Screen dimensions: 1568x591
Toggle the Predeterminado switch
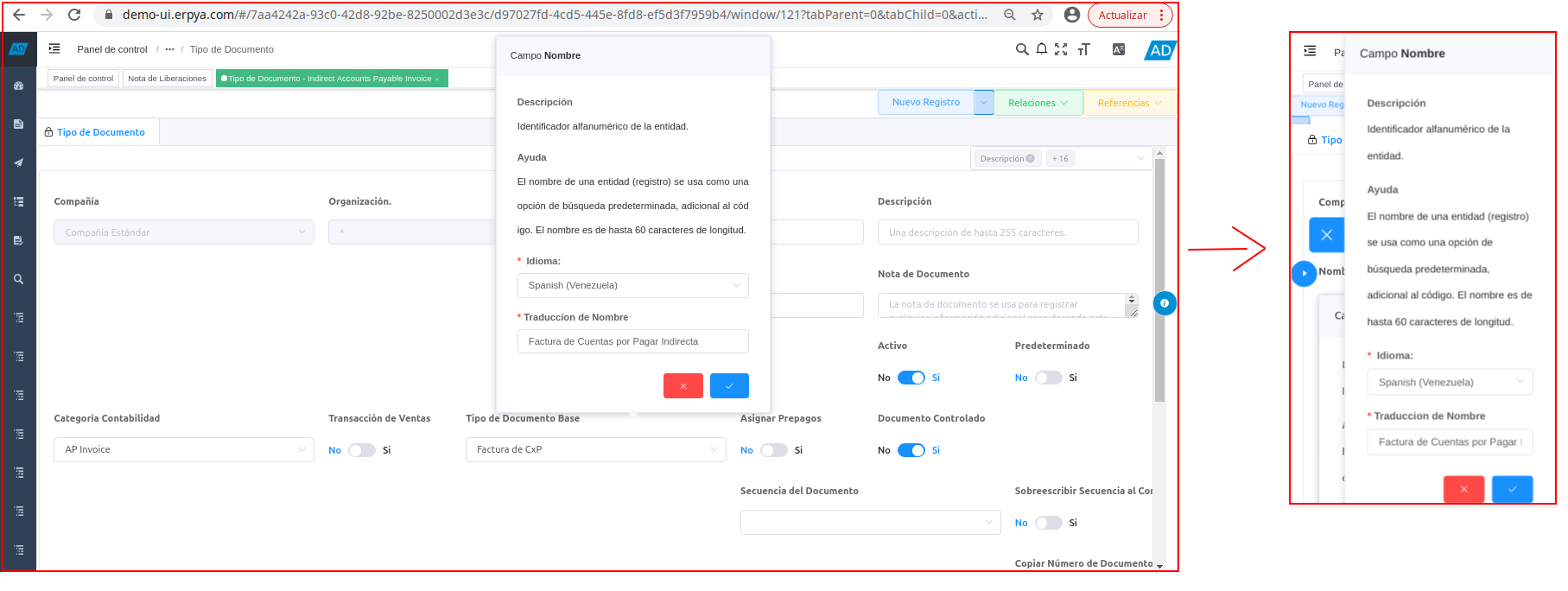click(x=1048, y=378)
